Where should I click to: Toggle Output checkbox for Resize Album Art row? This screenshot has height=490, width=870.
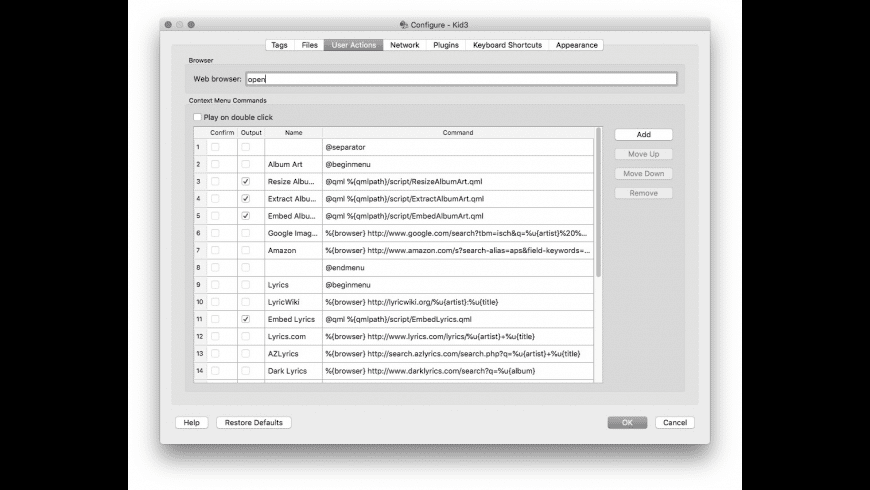click(x=245, y=181)
